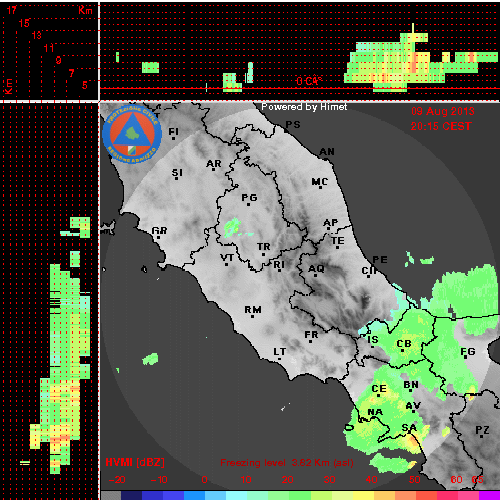Click the FI city marker
Screen dimensions: 500x500
click(x=173, y=133)
